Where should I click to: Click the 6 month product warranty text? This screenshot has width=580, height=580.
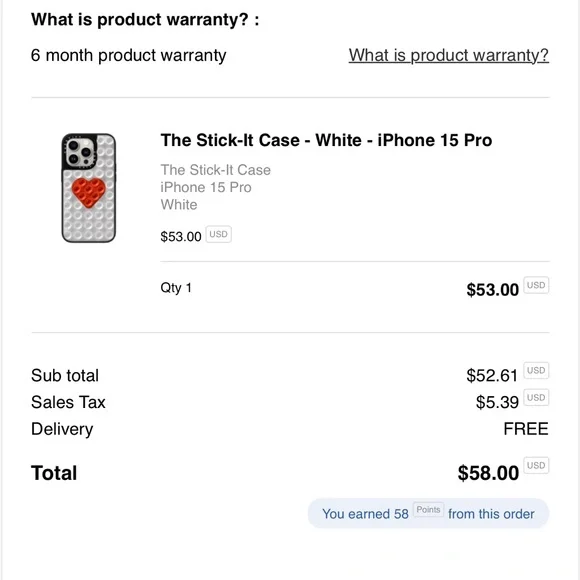tap(128, 55)
